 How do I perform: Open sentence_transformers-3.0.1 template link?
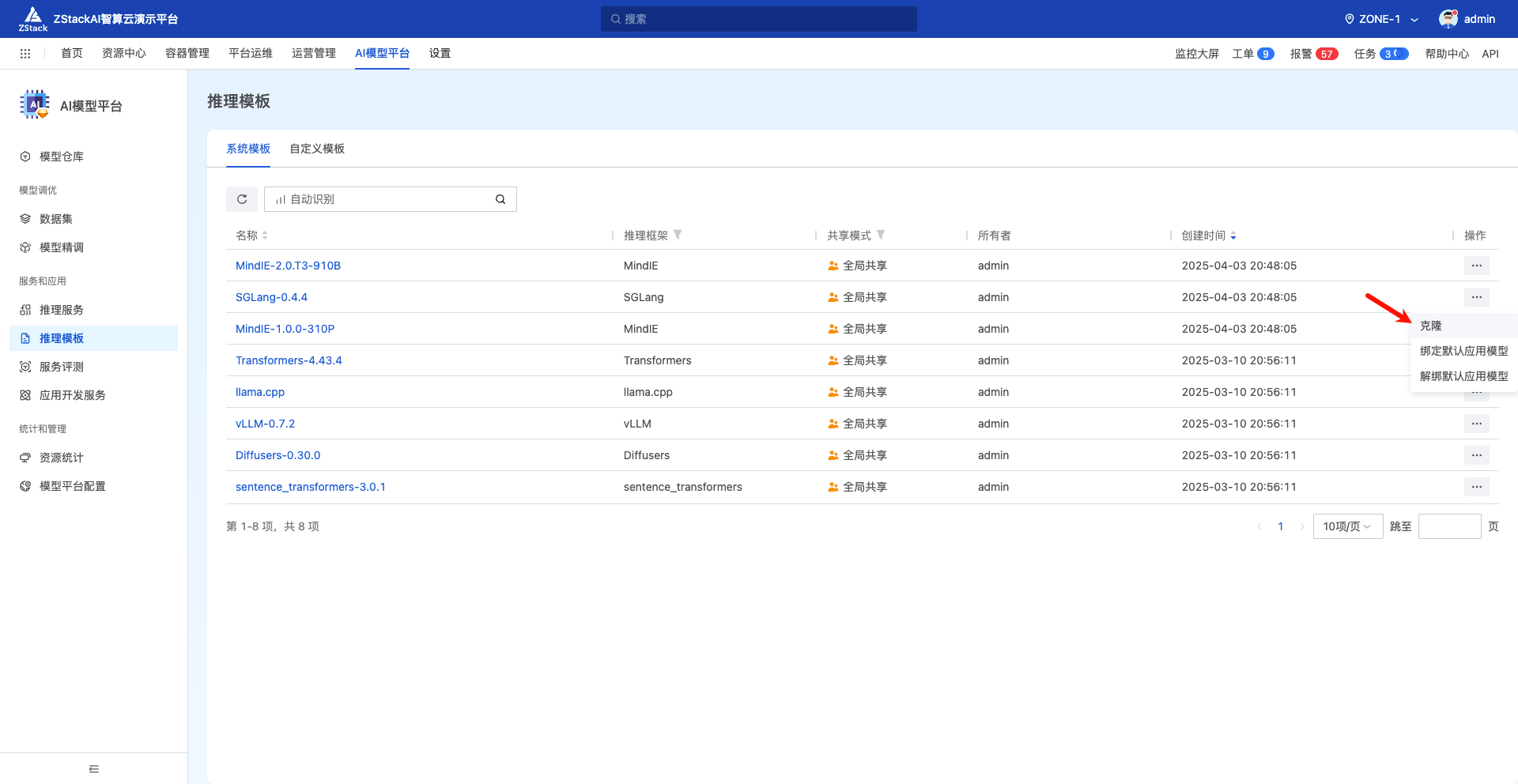(311, 487)
